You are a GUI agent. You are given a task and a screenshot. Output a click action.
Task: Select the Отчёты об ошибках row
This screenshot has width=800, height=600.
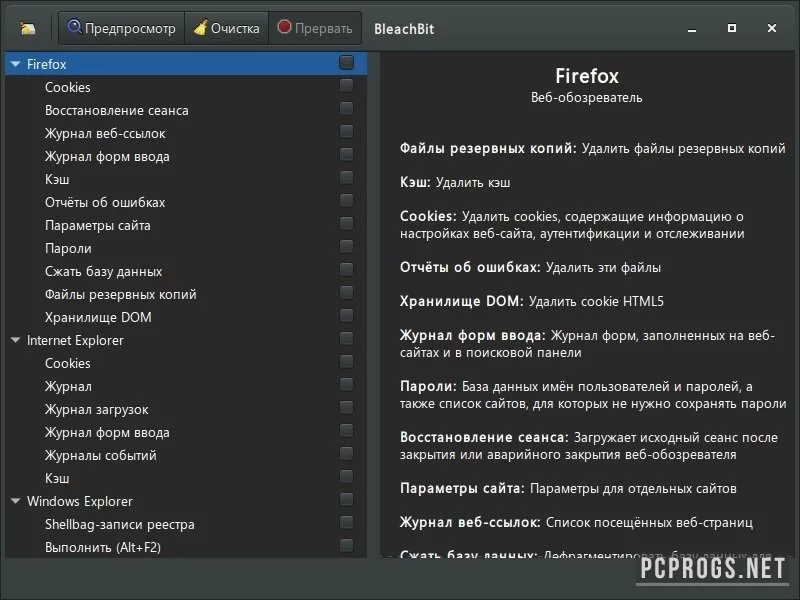(186, 202)
